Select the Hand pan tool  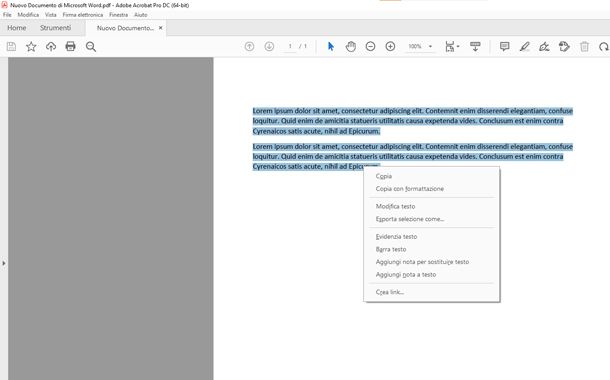click(351, 47)
